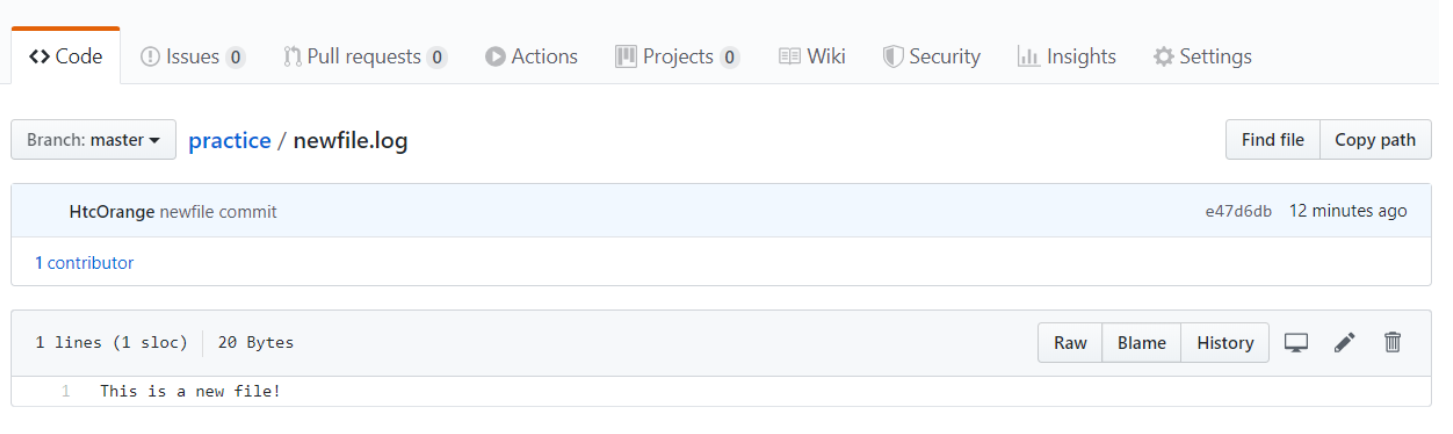Expand the Branch: master dropdown

coord(94,140)
